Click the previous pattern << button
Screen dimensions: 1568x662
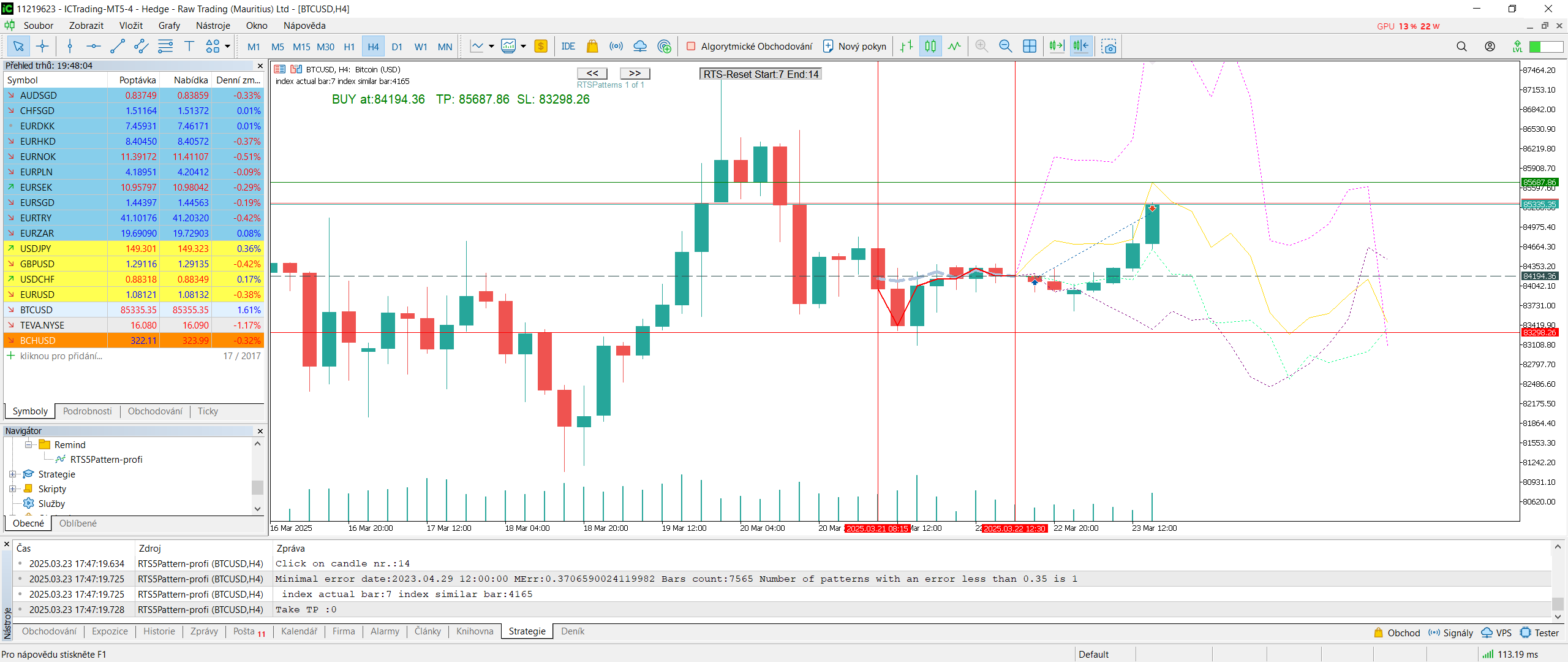pos(592,73)
